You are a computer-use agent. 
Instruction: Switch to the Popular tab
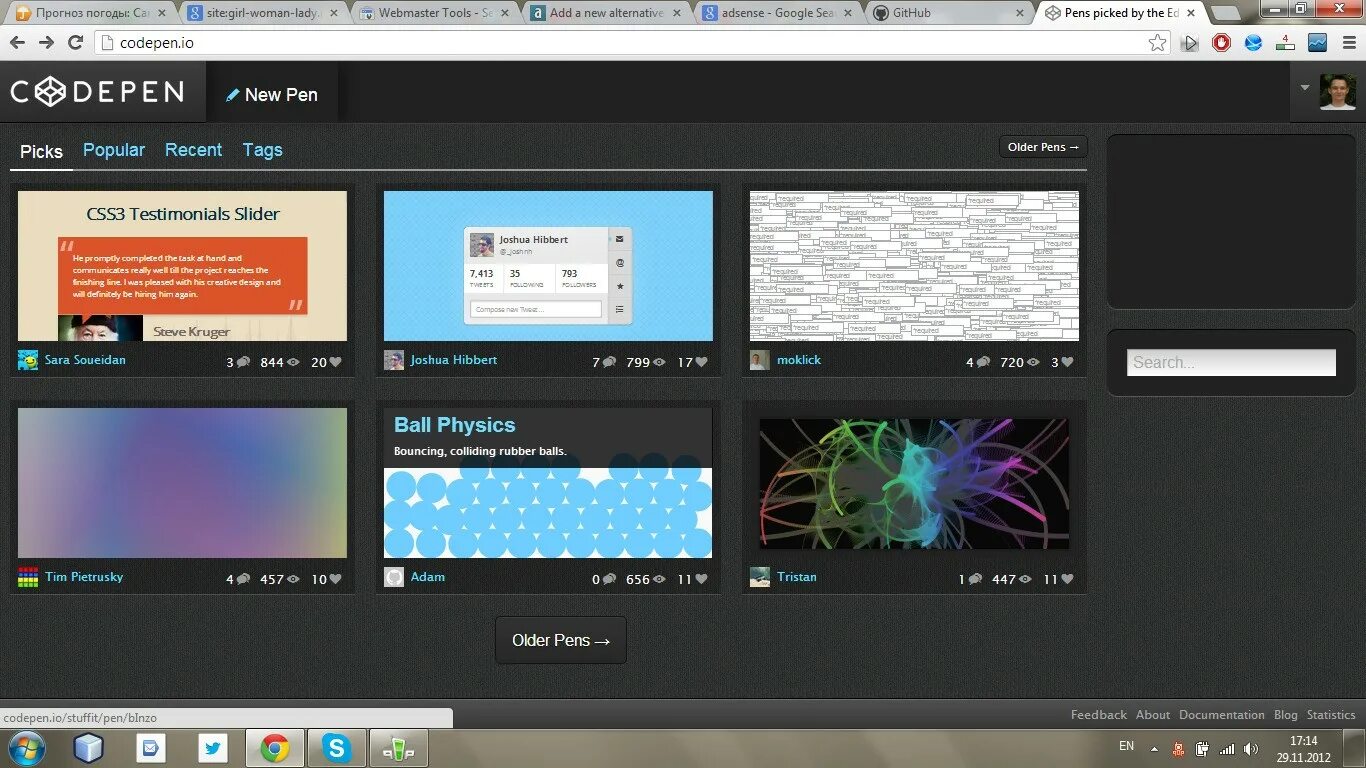click(x=114, y=150)
